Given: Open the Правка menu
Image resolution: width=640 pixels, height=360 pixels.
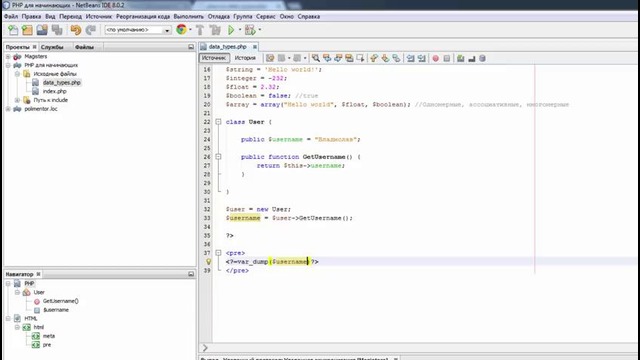Looking at the screenshot, I should [x=31, y=16].
